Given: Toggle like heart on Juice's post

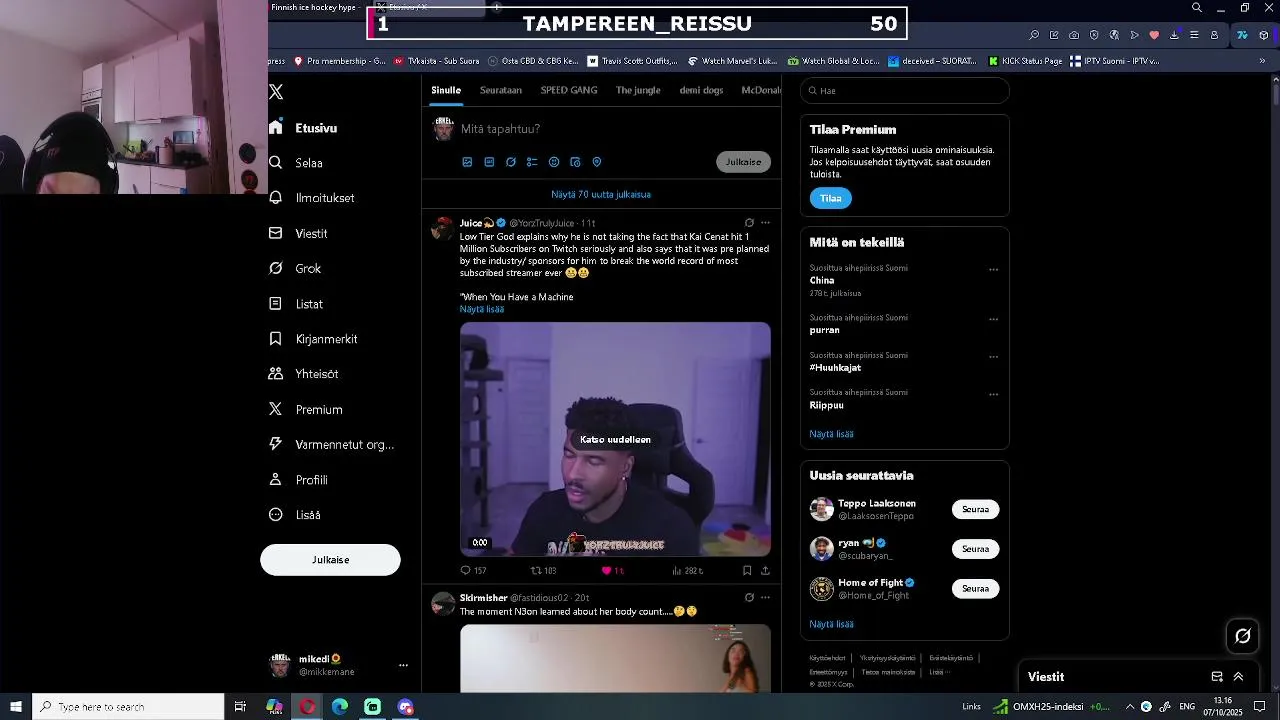Looking at the screenshot, I should point(606,570).
